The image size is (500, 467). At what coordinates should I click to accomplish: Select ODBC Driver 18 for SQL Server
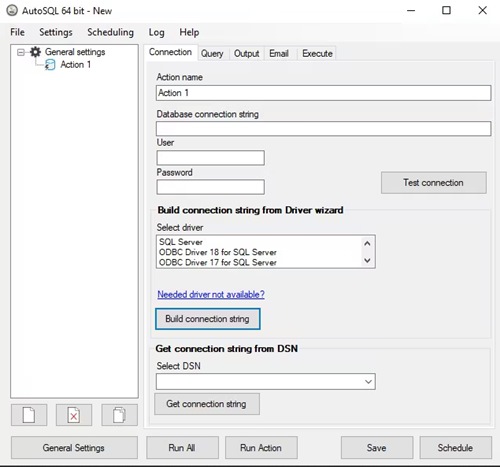pyautogui.click(x=218, y=252)
